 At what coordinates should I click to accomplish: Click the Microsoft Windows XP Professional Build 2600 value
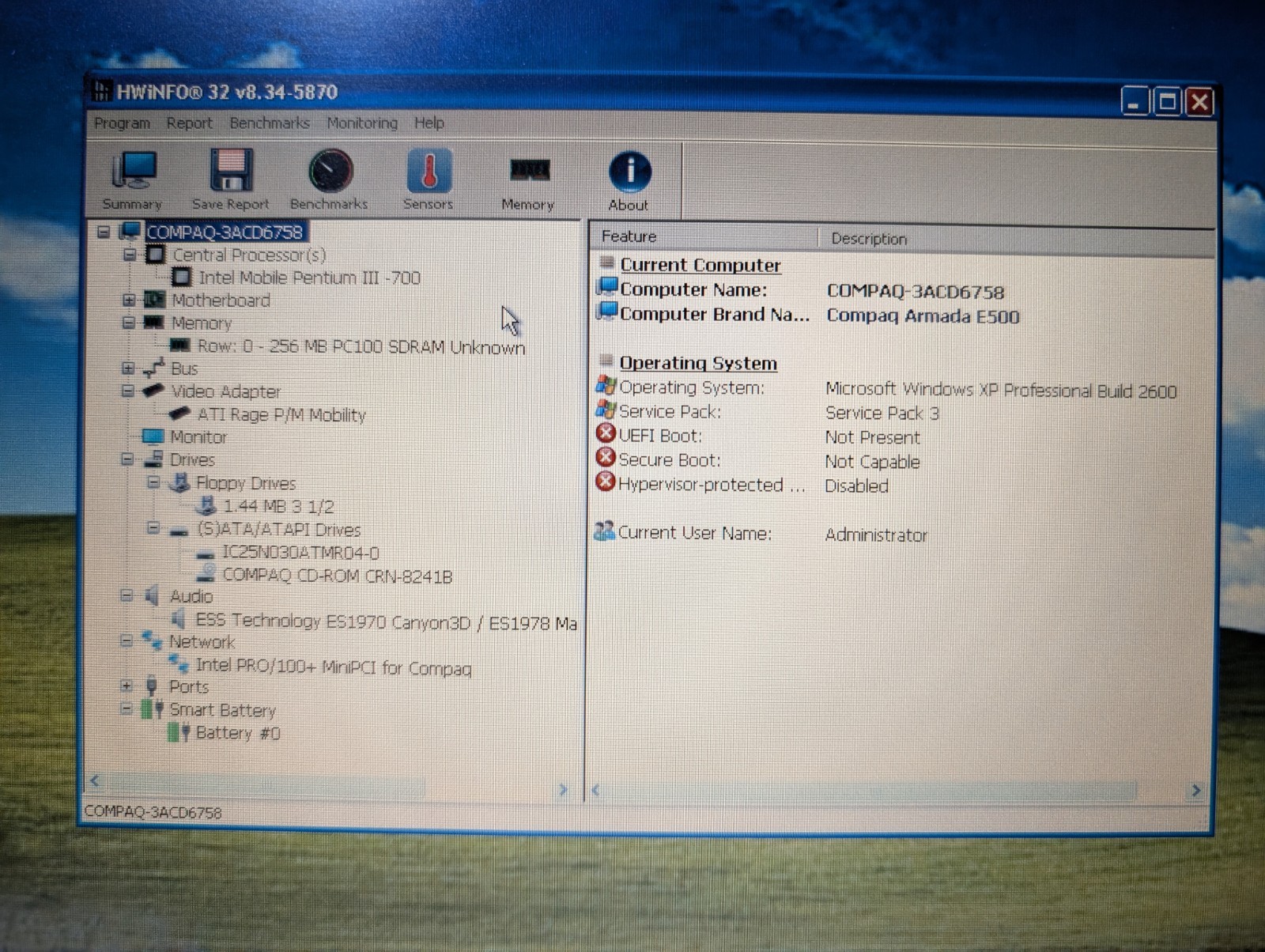click(1001, 390)
